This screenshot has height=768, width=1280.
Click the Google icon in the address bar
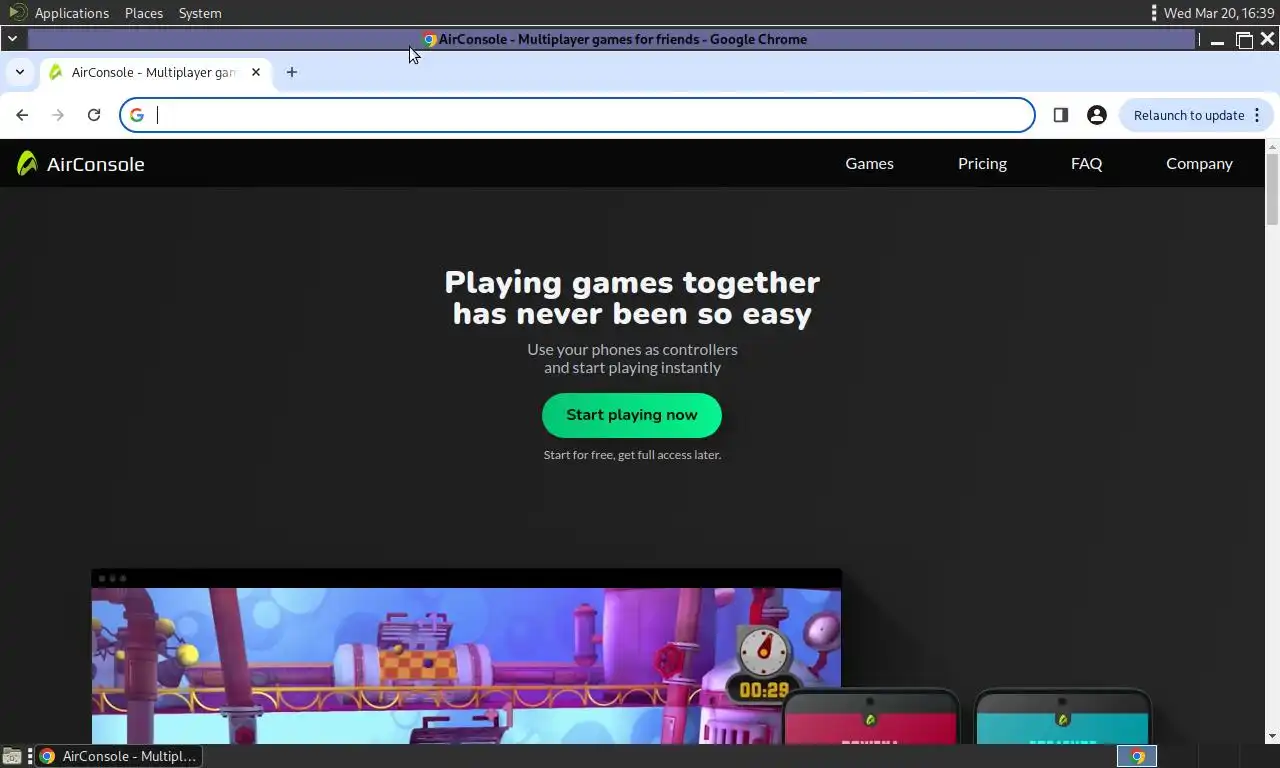pos(137,115)
